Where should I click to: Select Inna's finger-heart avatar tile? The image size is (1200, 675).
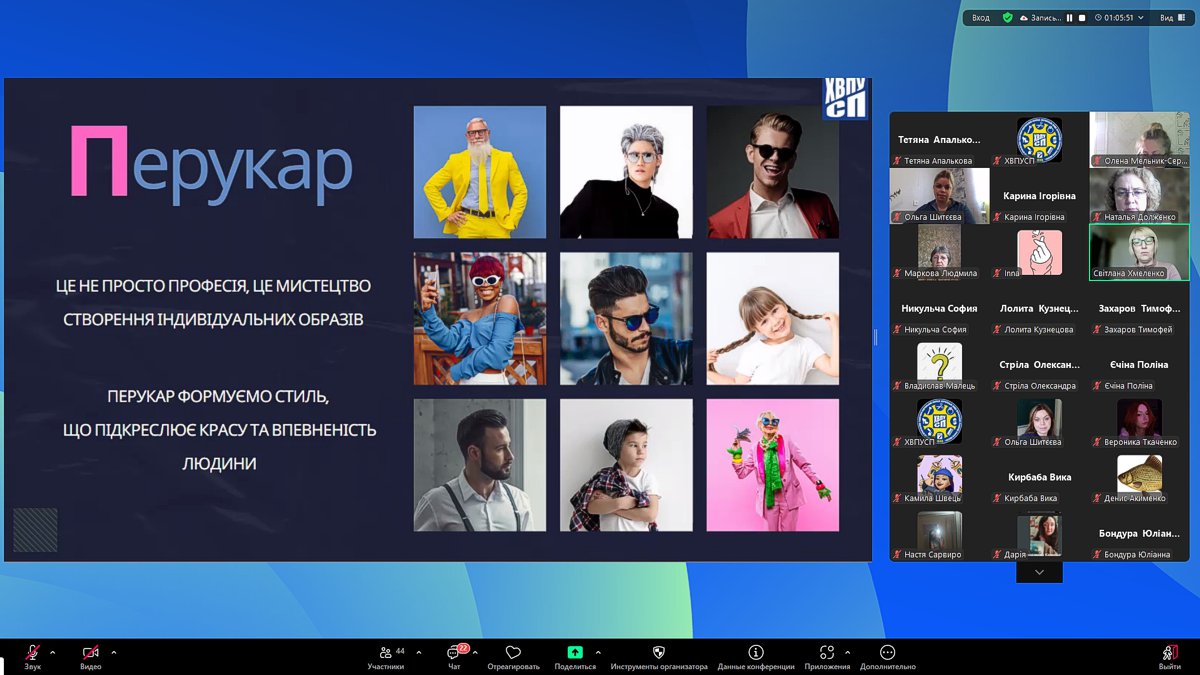pos(1039,252)
